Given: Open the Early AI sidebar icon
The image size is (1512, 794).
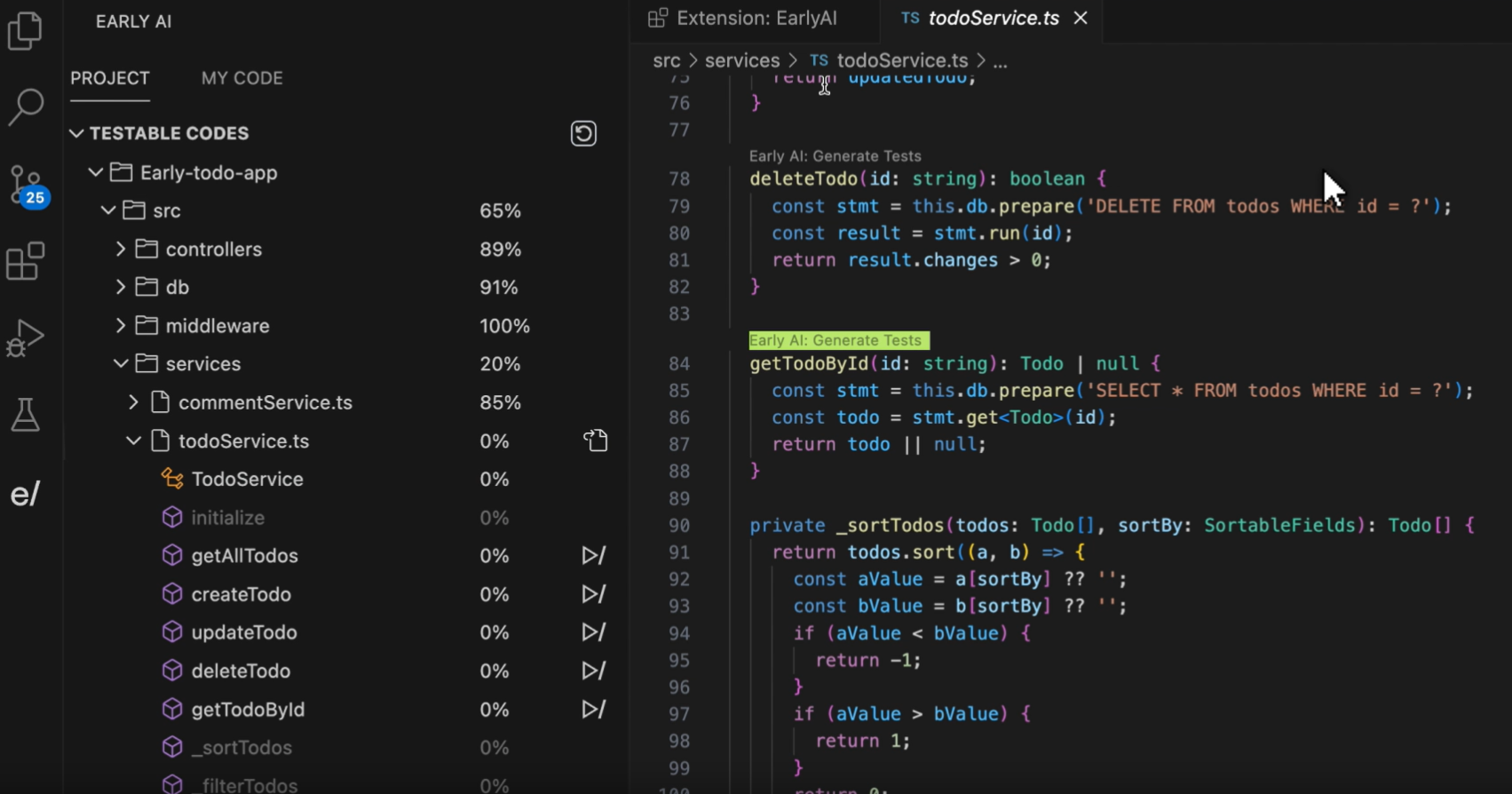Looking at the screenshot, I should click(25, 494).
